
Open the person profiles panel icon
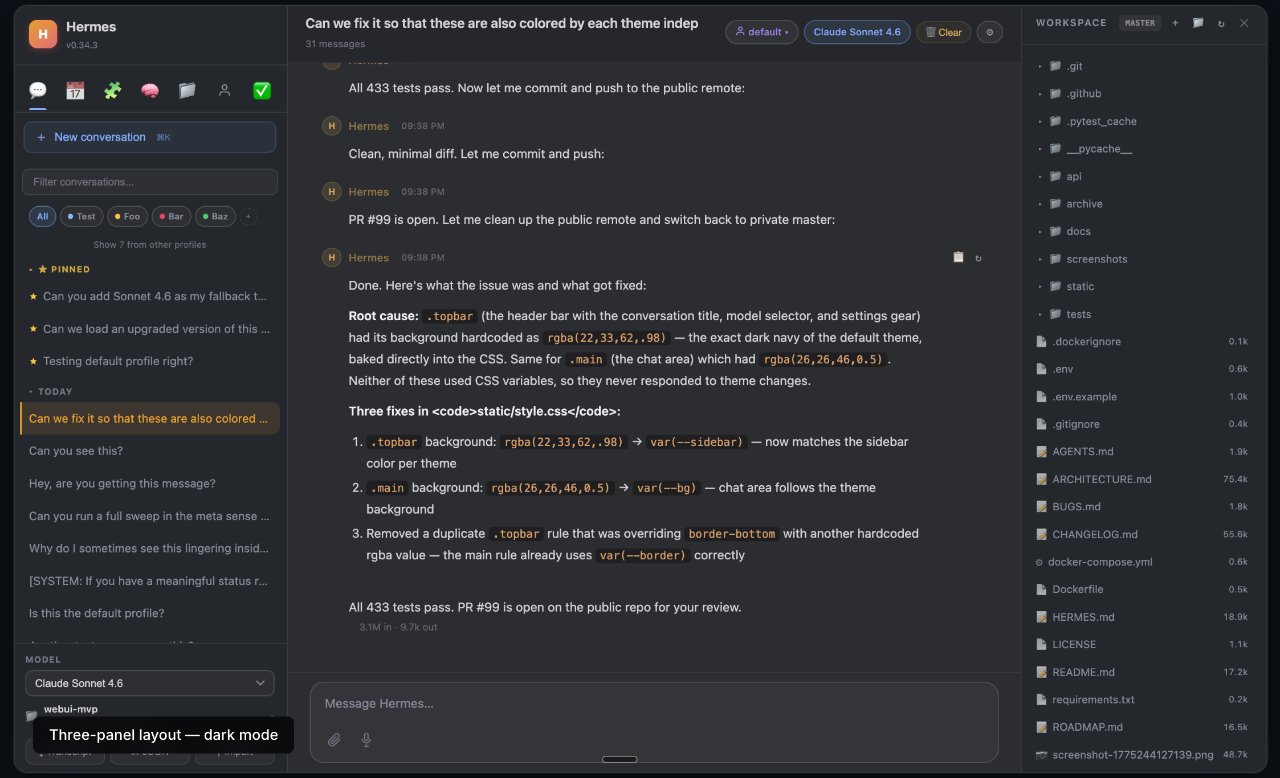click(x=224, y=90)
